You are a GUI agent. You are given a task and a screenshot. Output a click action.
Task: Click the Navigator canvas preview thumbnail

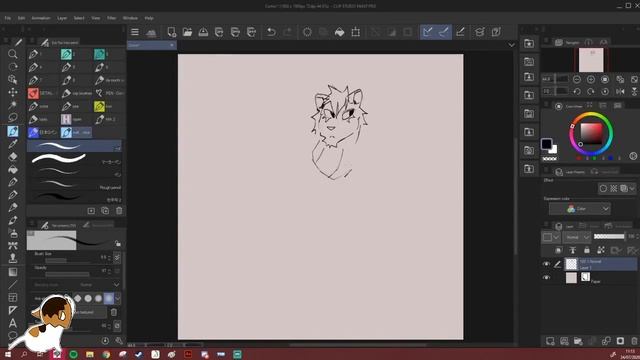coord(591,60)
